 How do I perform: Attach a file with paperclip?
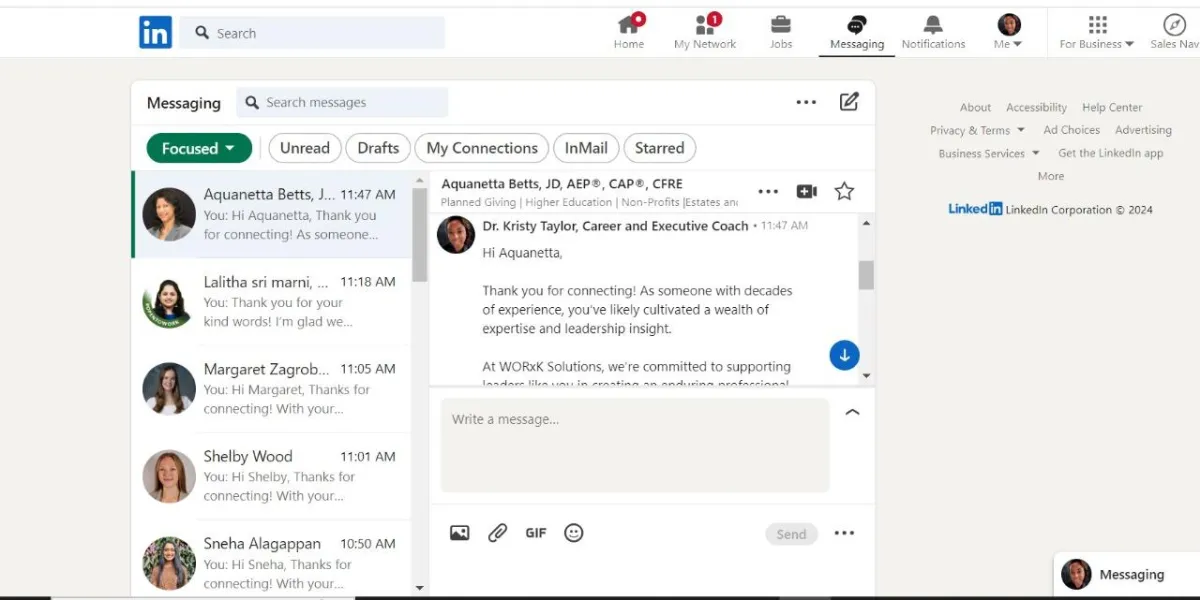[x=498, y=533]
